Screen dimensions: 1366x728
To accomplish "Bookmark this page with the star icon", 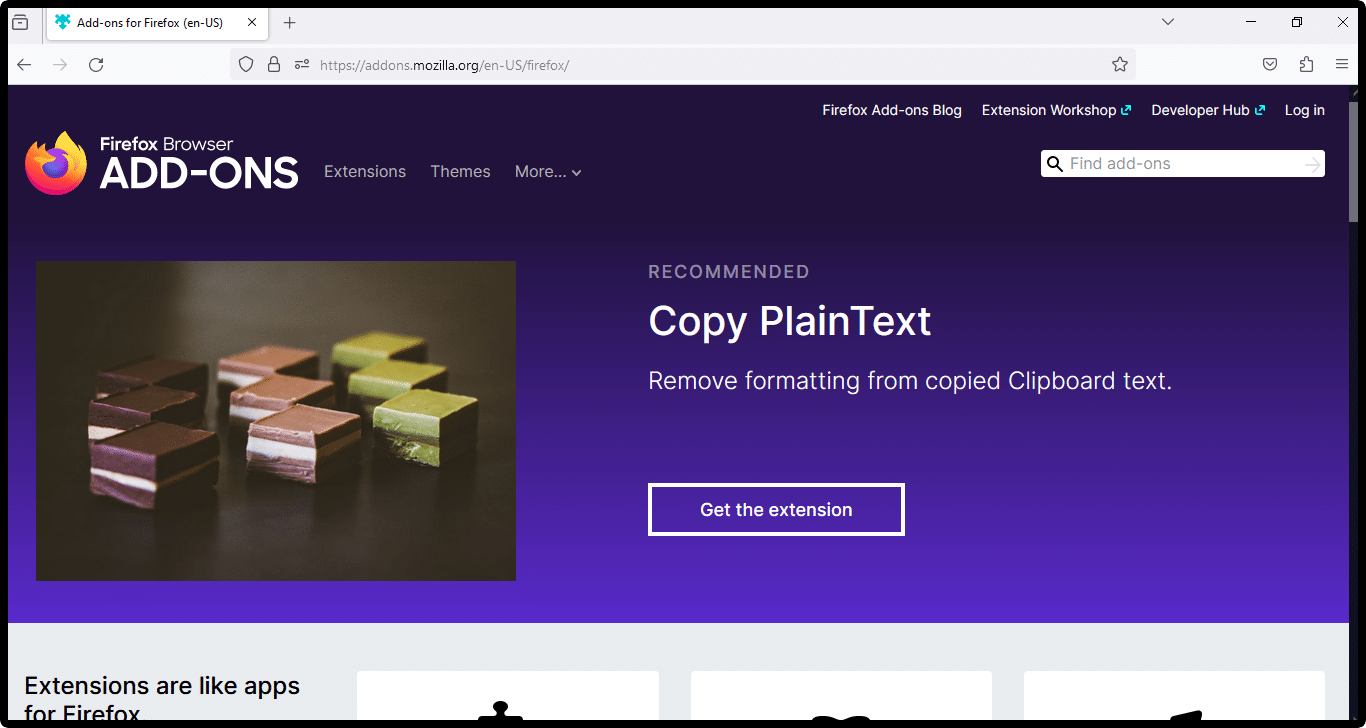I will point(1120,65).
